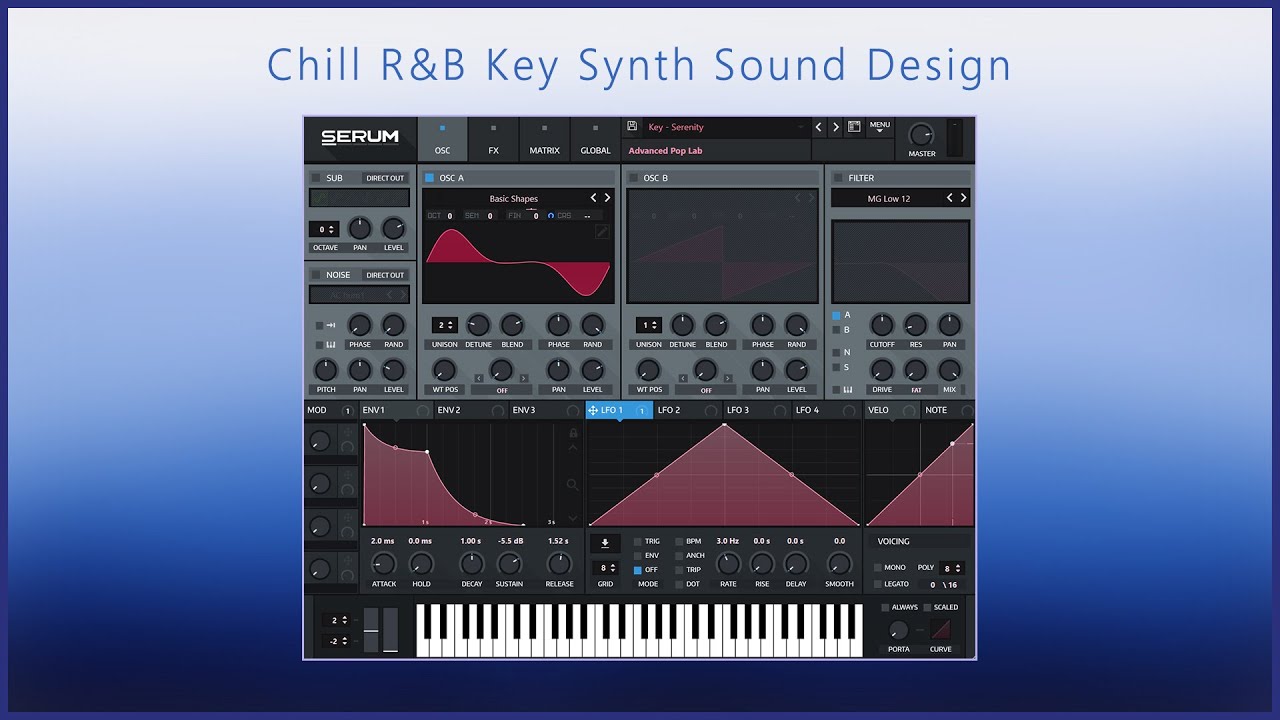The image size is (1280, 720).
Task: Enable the FILTER section
Action: [838, 178]
